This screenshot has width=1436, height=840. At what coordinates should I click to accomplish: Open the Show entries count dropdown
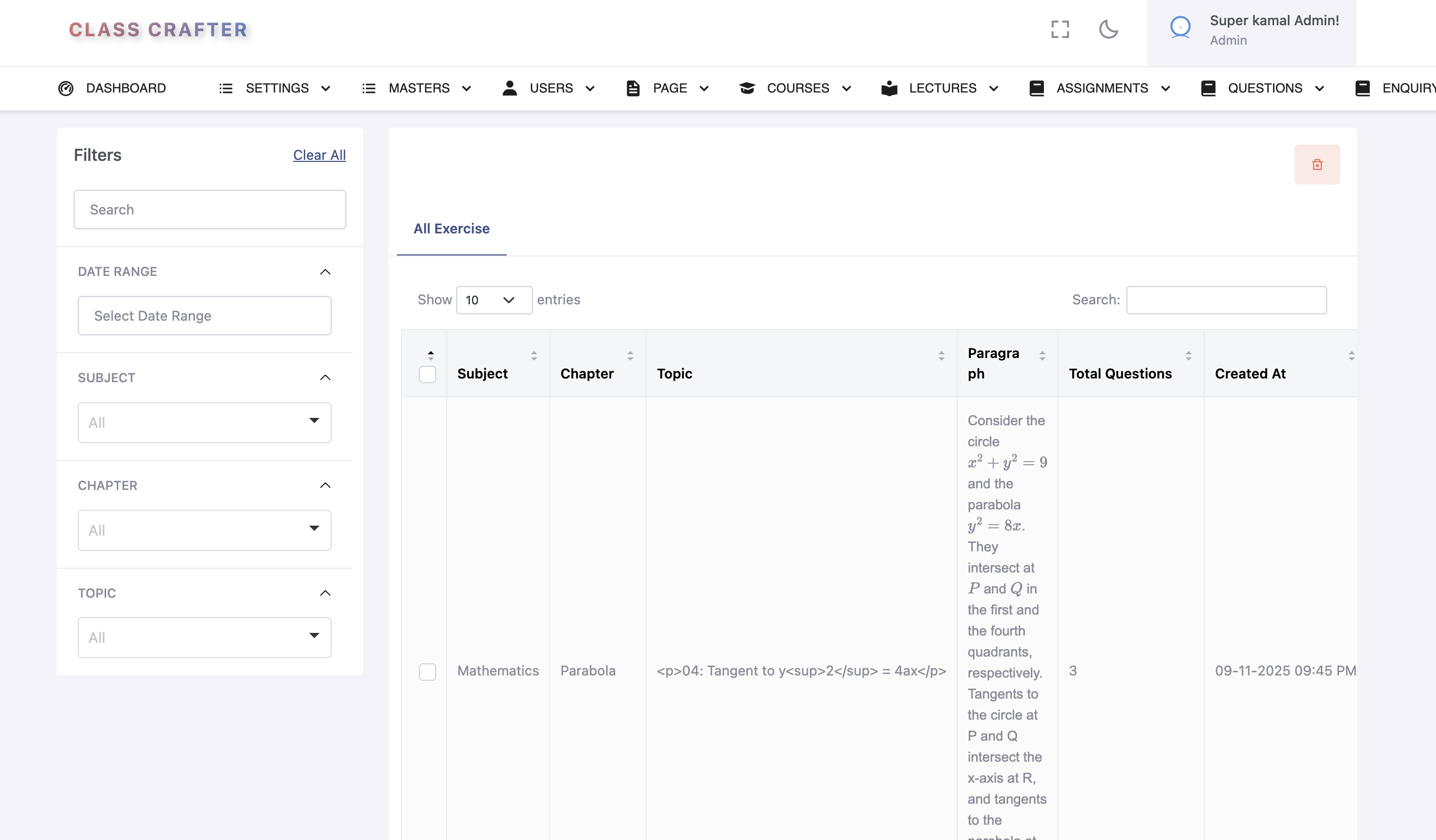[494, 300]
